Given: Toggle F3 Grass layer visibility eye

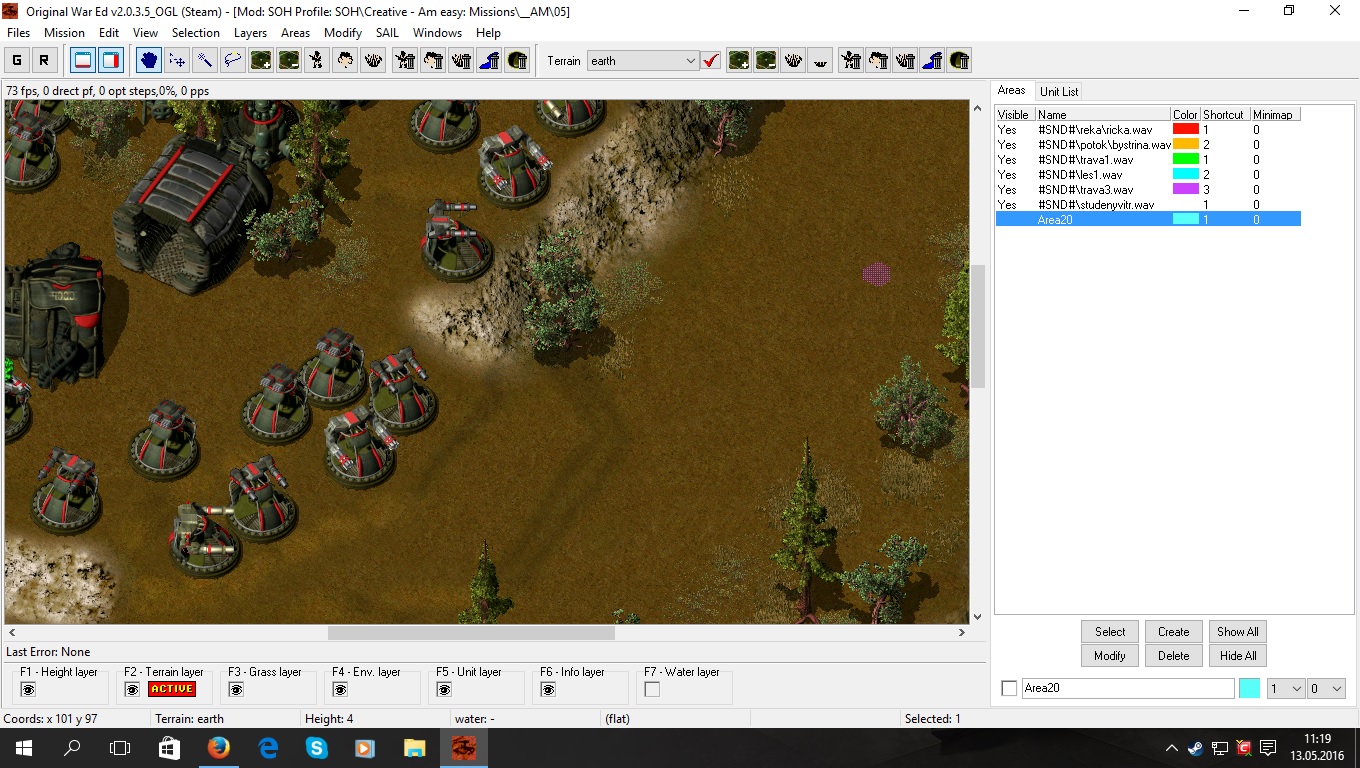Looking at the screenshot, I should click(x=236, y=689).
